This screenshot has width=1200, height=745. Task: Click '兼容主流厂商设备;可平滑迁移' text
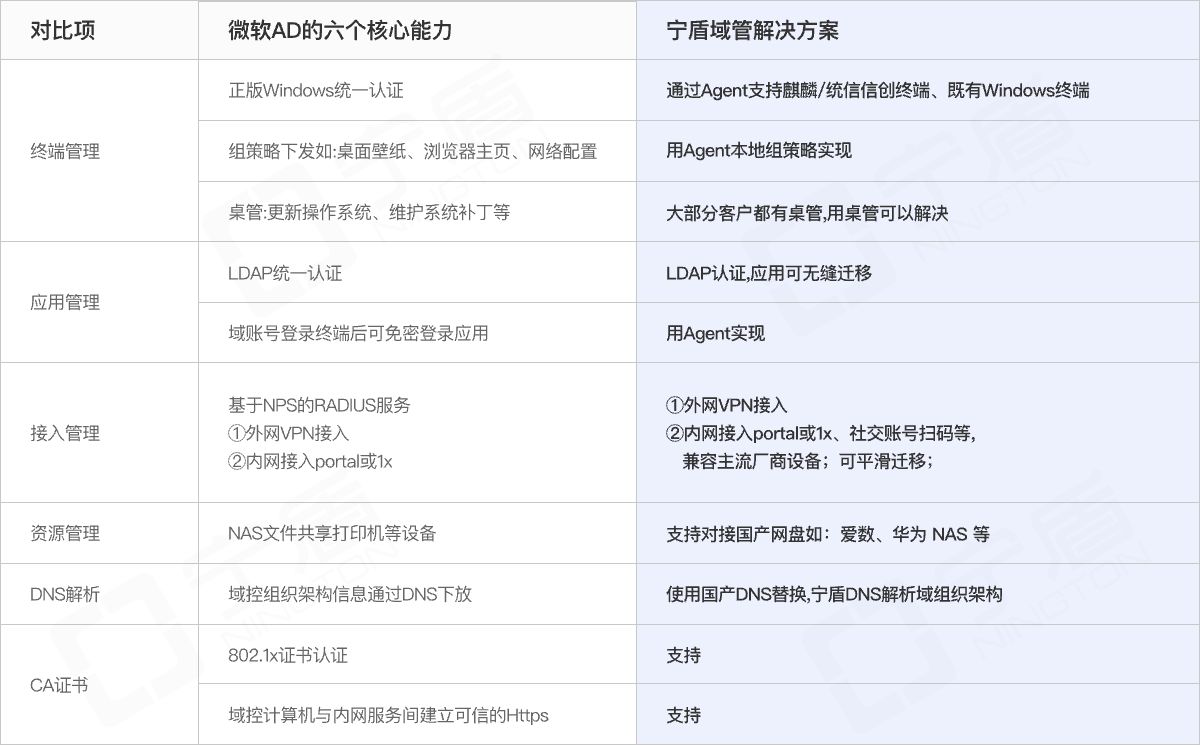click(808, 461)
